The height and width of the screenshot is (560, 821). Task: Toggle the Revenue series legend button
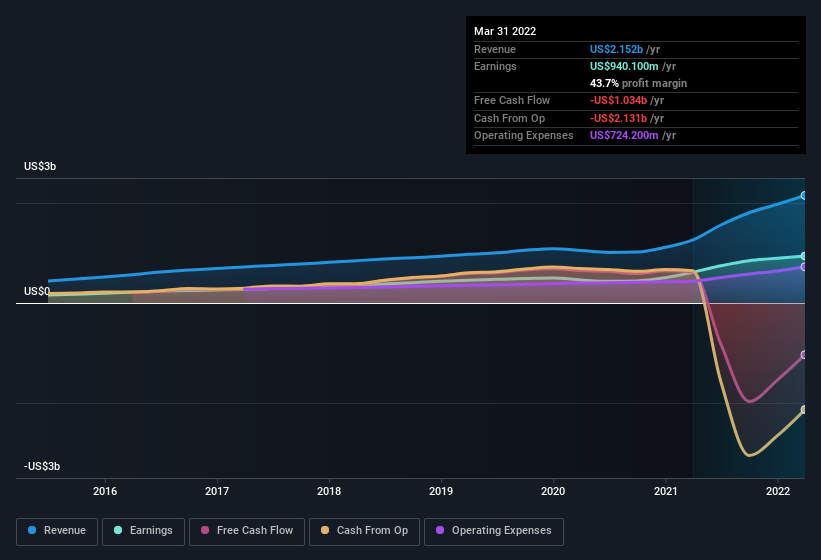pos(57,532)
